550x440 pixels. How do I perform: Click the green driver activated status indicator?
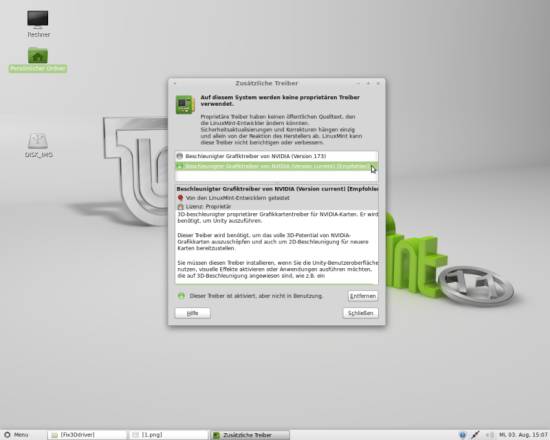pyautogui.click(x=181, y=296)
